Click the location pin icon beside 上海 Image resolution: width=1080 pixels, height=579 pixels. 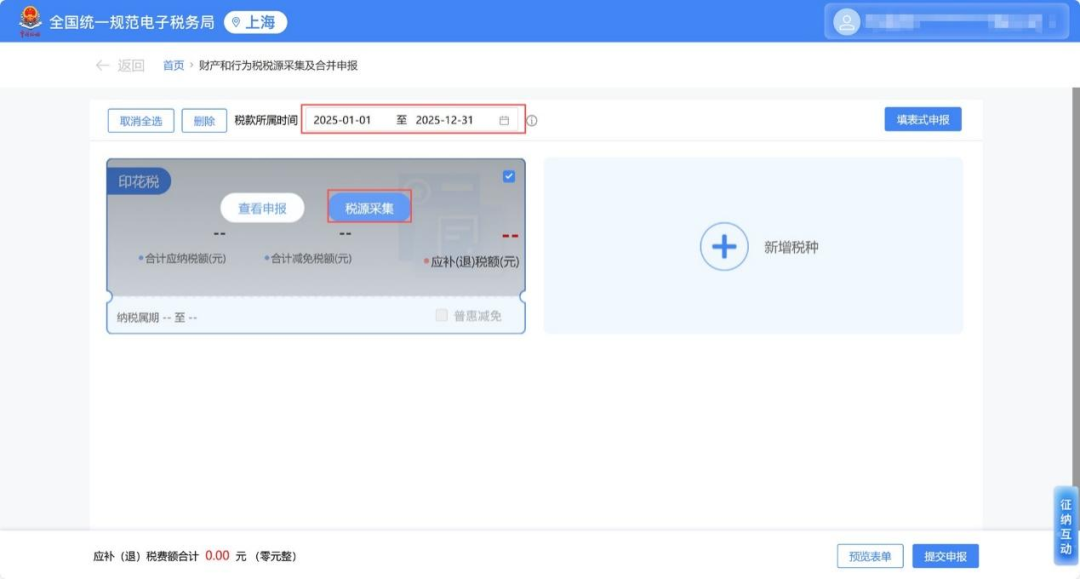[x=236, y=22]
